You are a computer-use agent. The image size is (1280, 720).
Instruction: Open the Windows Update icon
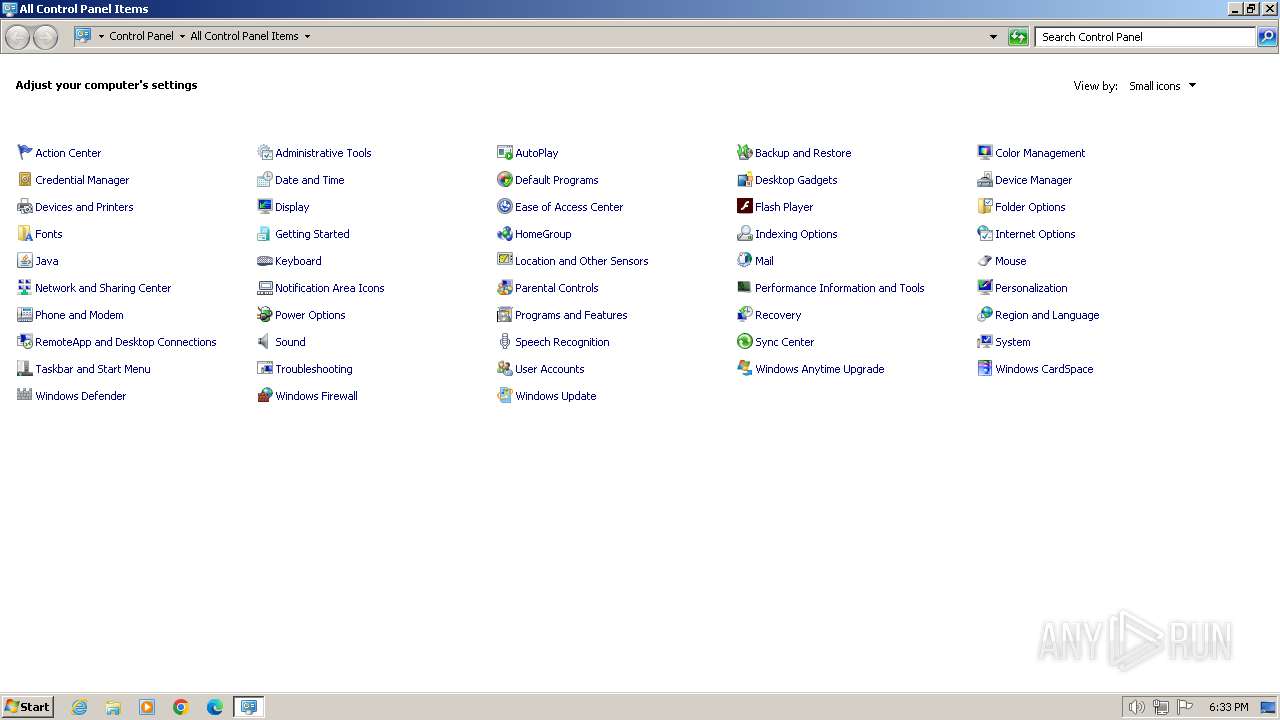(x=505, y=396)
